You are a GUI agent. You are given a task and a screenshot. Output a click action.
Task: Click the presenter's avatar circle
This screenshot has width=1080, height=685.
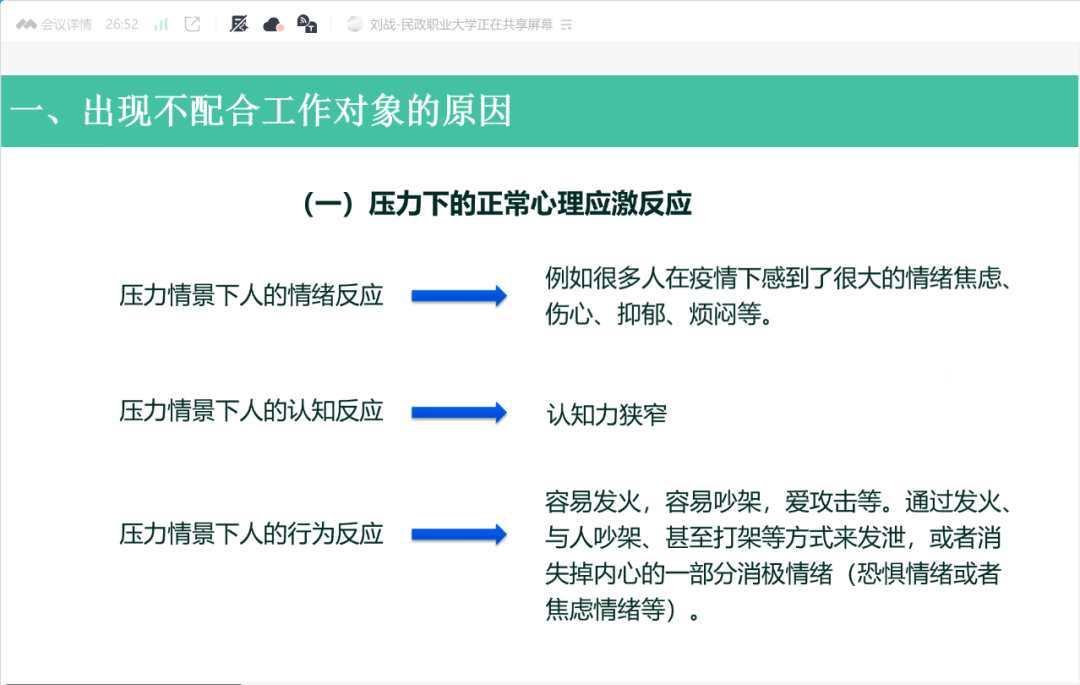click(355, 24)
